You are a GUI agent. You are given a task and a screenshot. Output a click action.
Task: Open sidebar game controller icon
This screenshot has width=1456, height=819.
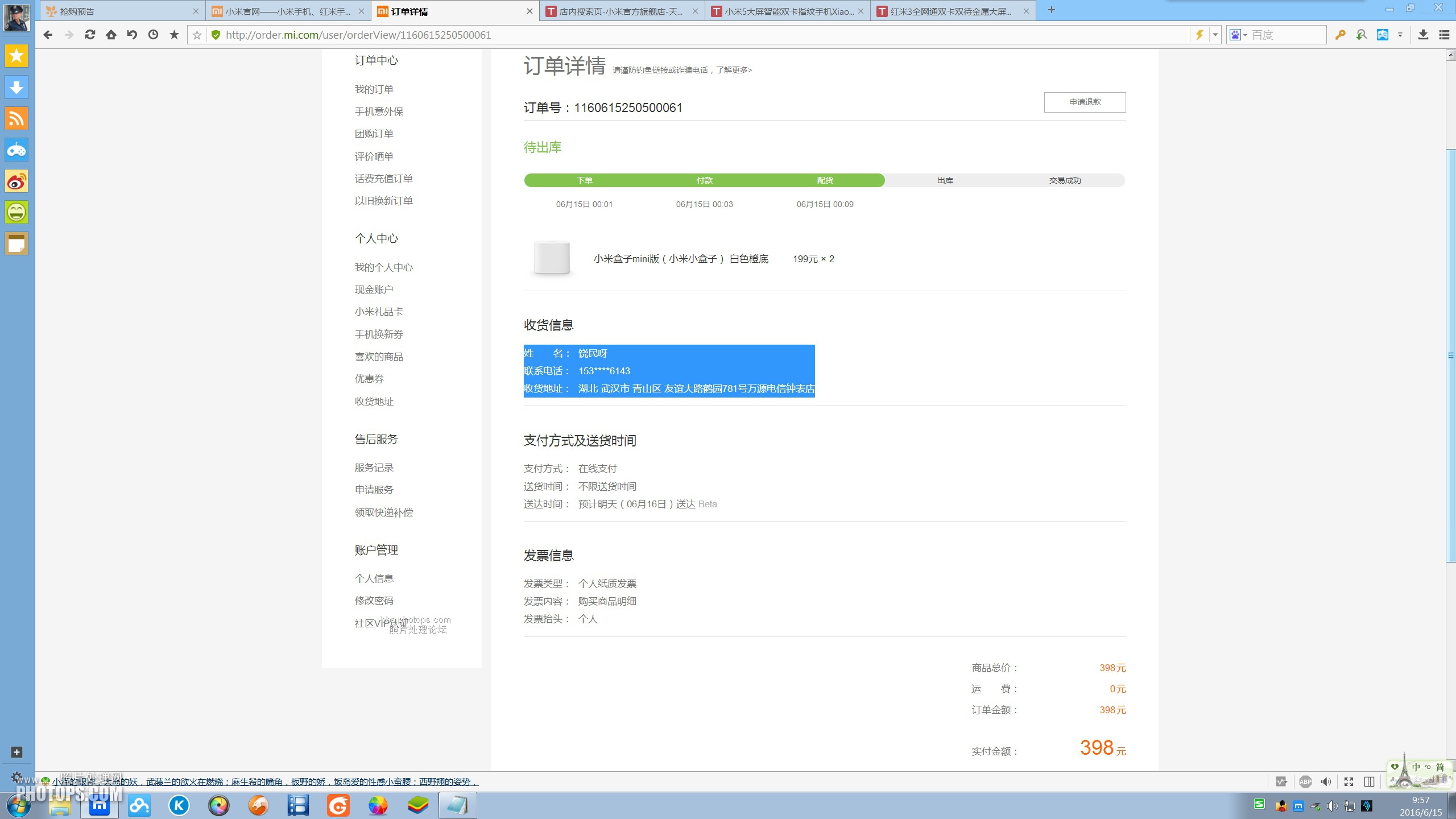pos(16,150)
